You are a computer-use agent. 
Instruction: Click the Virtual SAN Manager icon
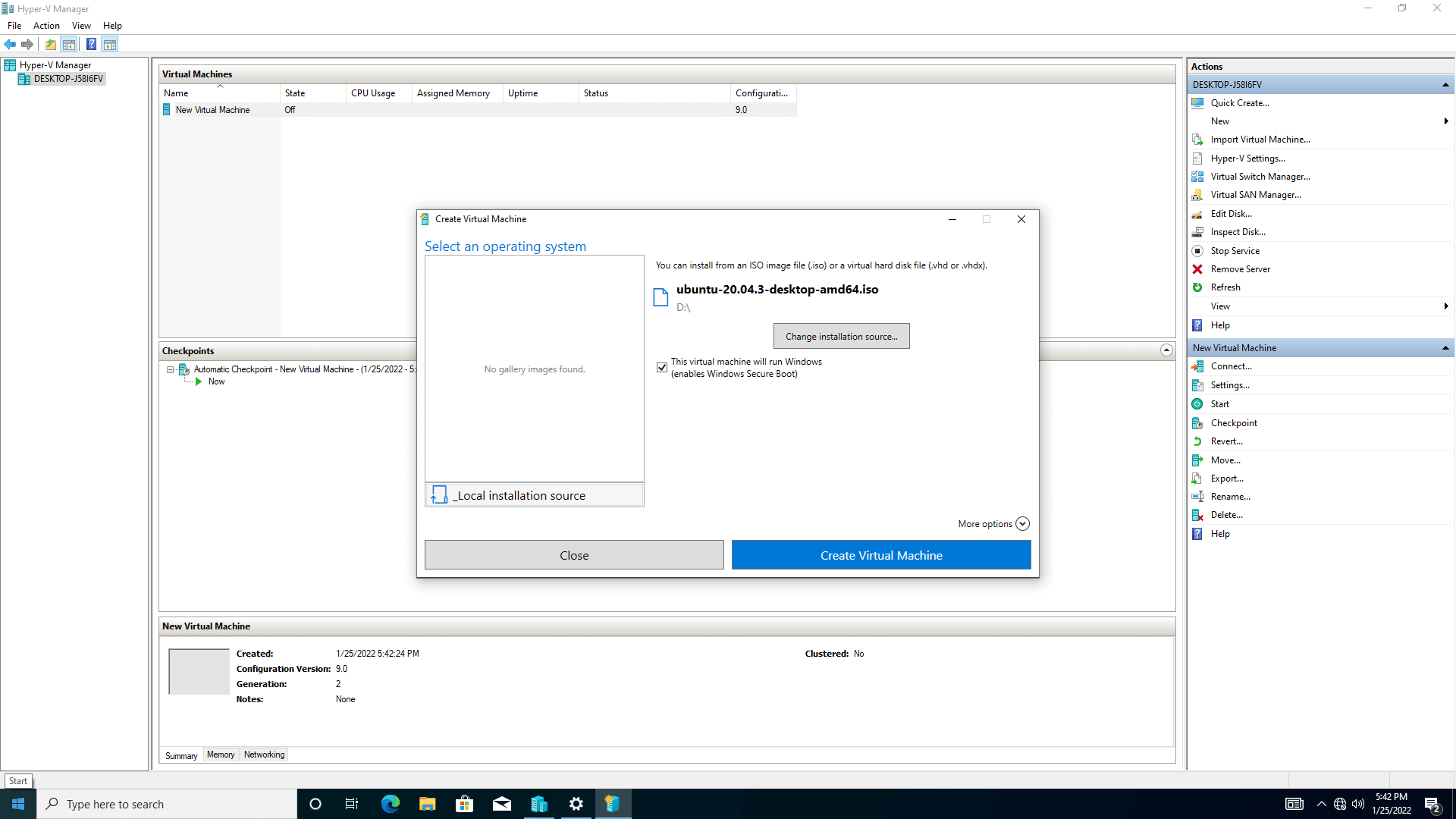1199,195
